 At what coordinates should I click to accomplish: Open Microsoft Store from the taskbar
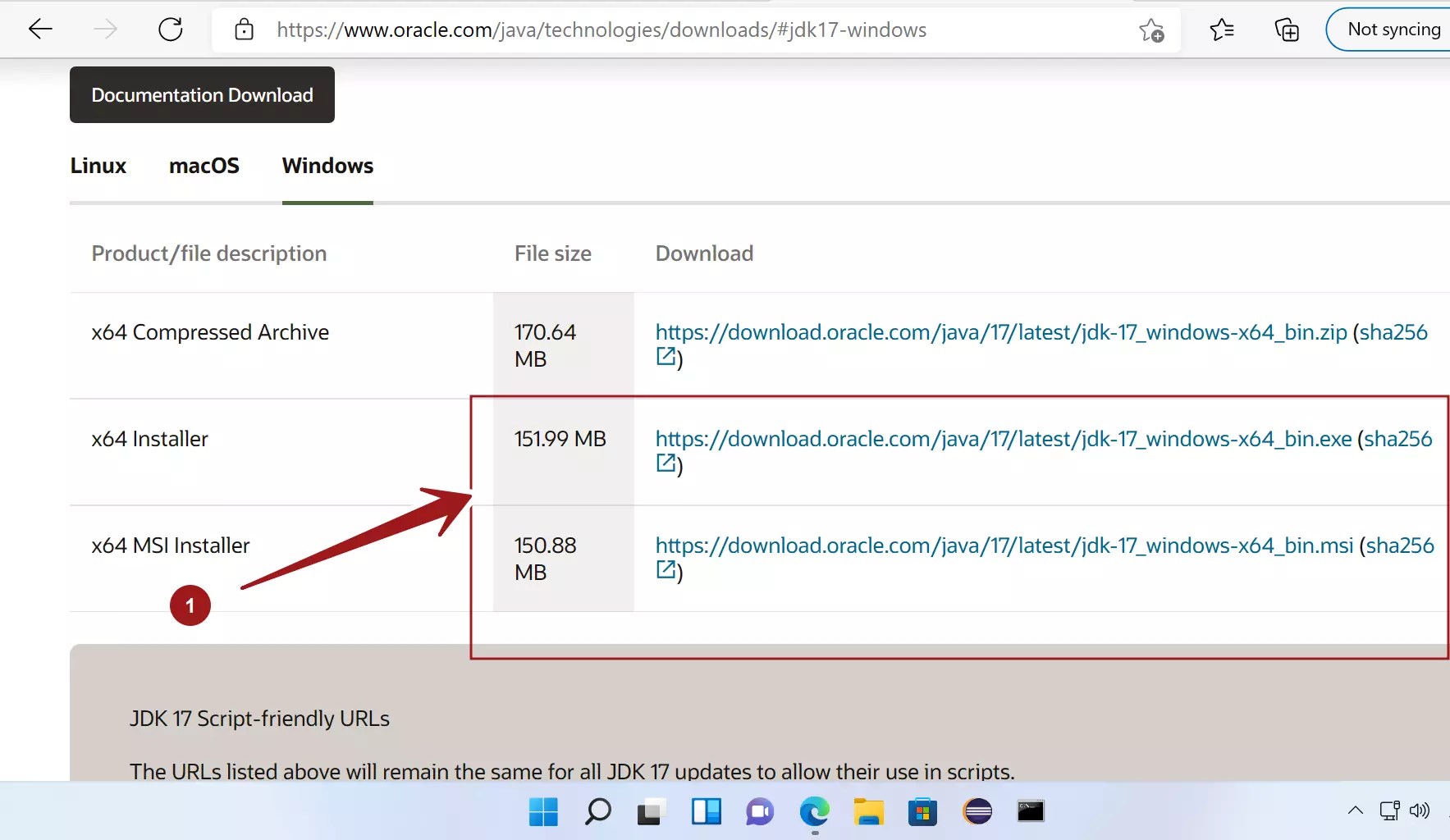(x=923, y=813)
